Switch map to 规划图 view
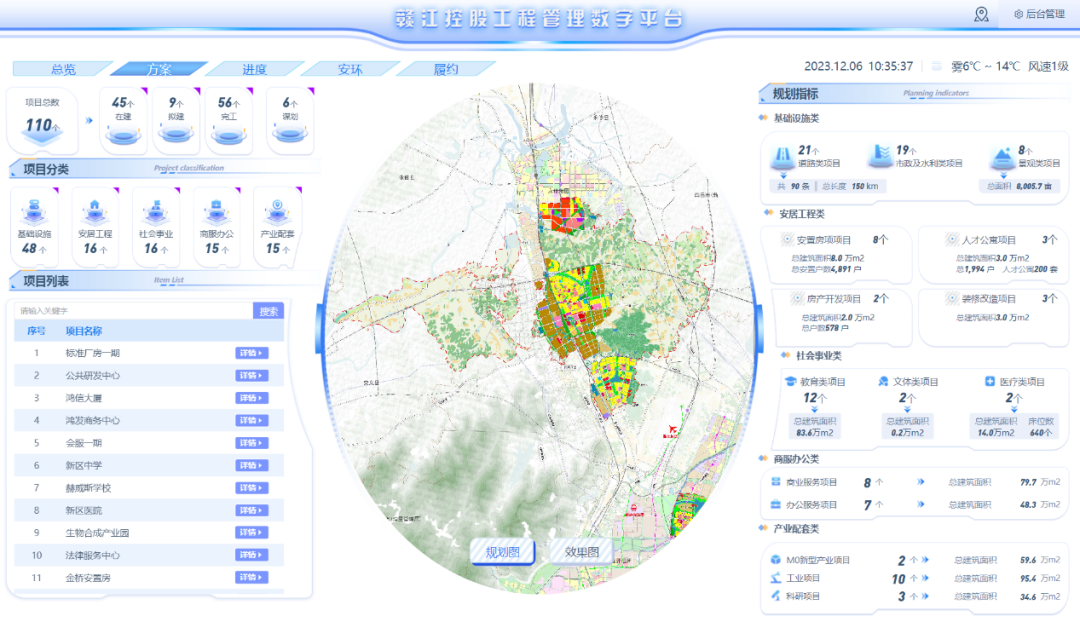Image resolution: width=1080 pixels, height=622 pixels. click(x=504, y=552)
